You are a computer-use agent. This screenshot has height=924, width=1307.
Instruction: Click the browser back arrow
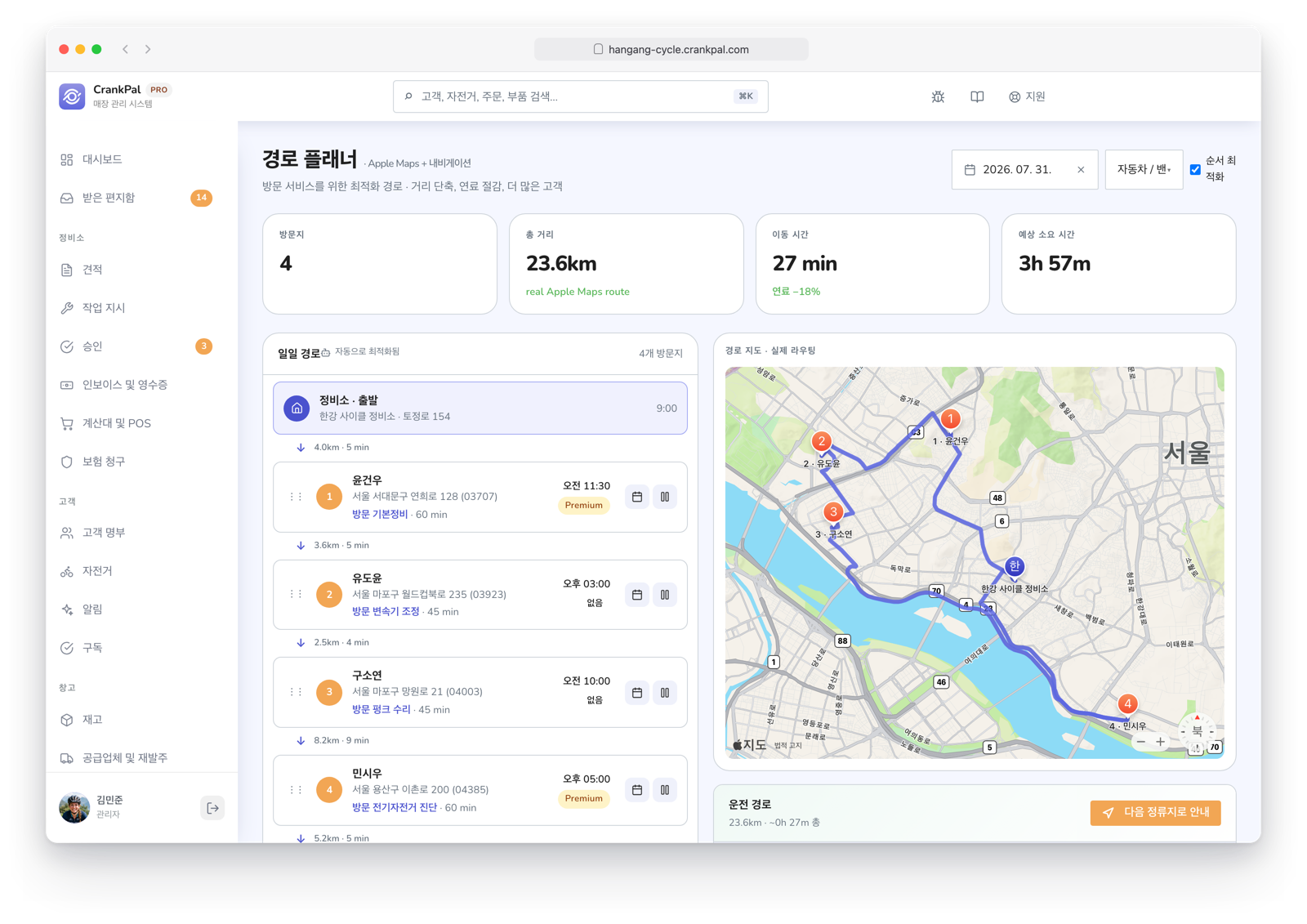(x=126, y=49)
